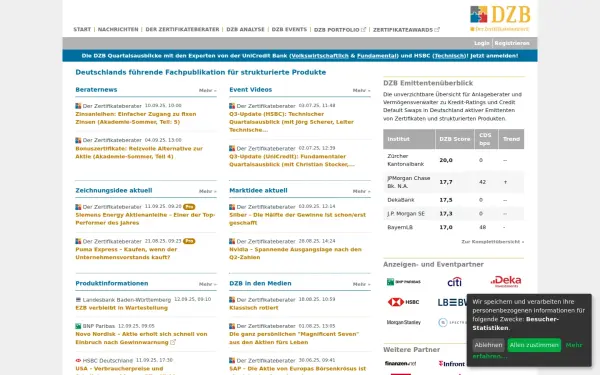Image resolution: width=600 pixels, height=375 pixels.
Task: Open Silber Hälfte der Gewinne article
Action: [297, 219]
